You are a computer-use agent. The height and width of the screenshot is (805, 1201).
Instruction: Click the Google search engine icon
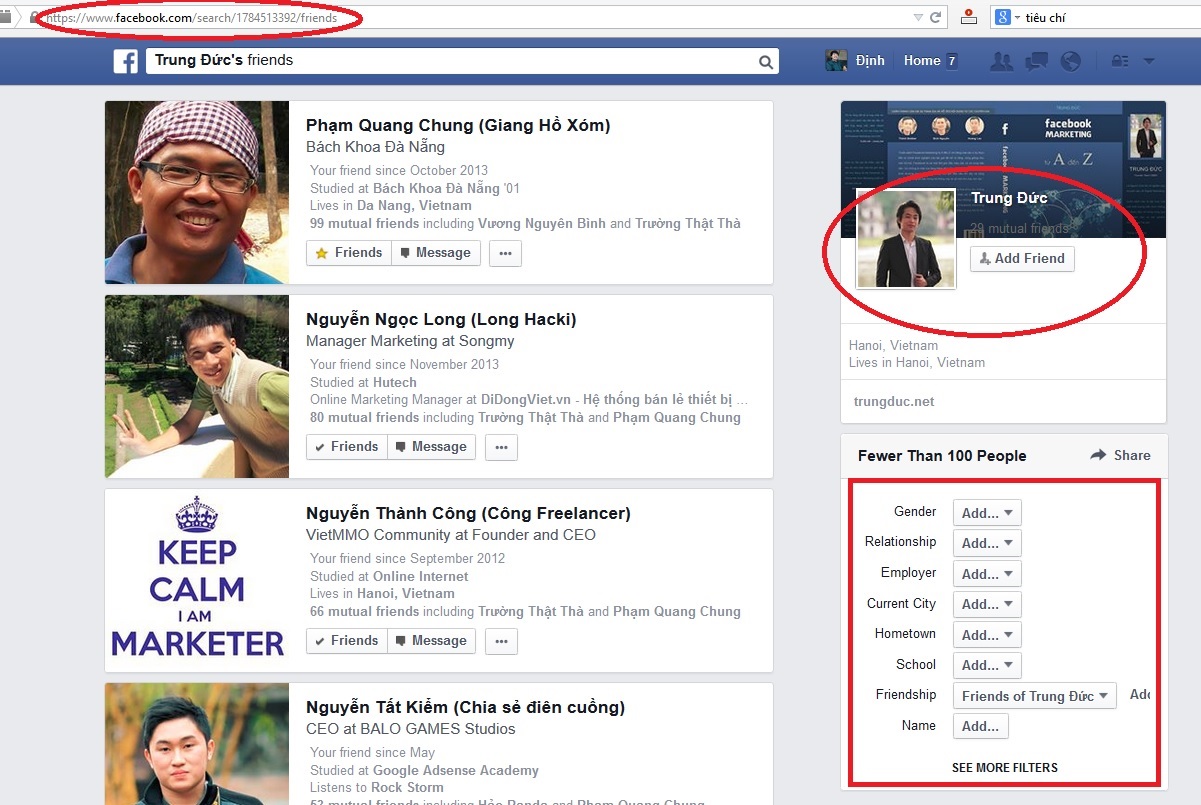click(1001, 17)
